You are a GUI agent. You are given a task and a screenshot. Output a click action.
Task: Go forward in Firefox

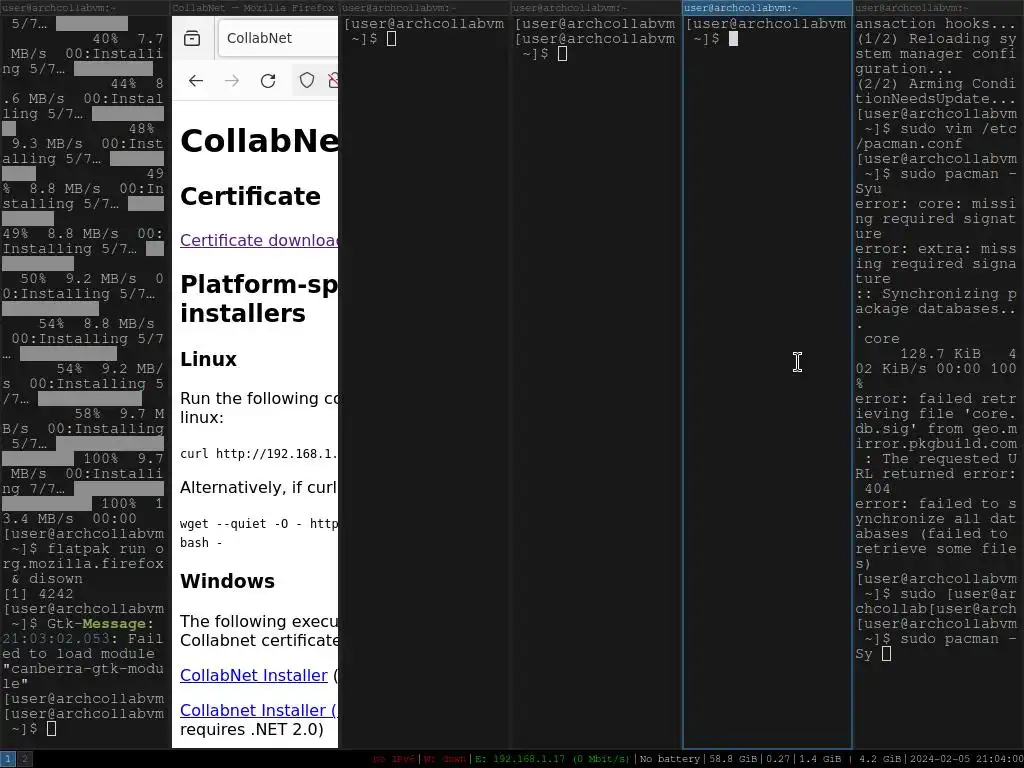[232, 80]
